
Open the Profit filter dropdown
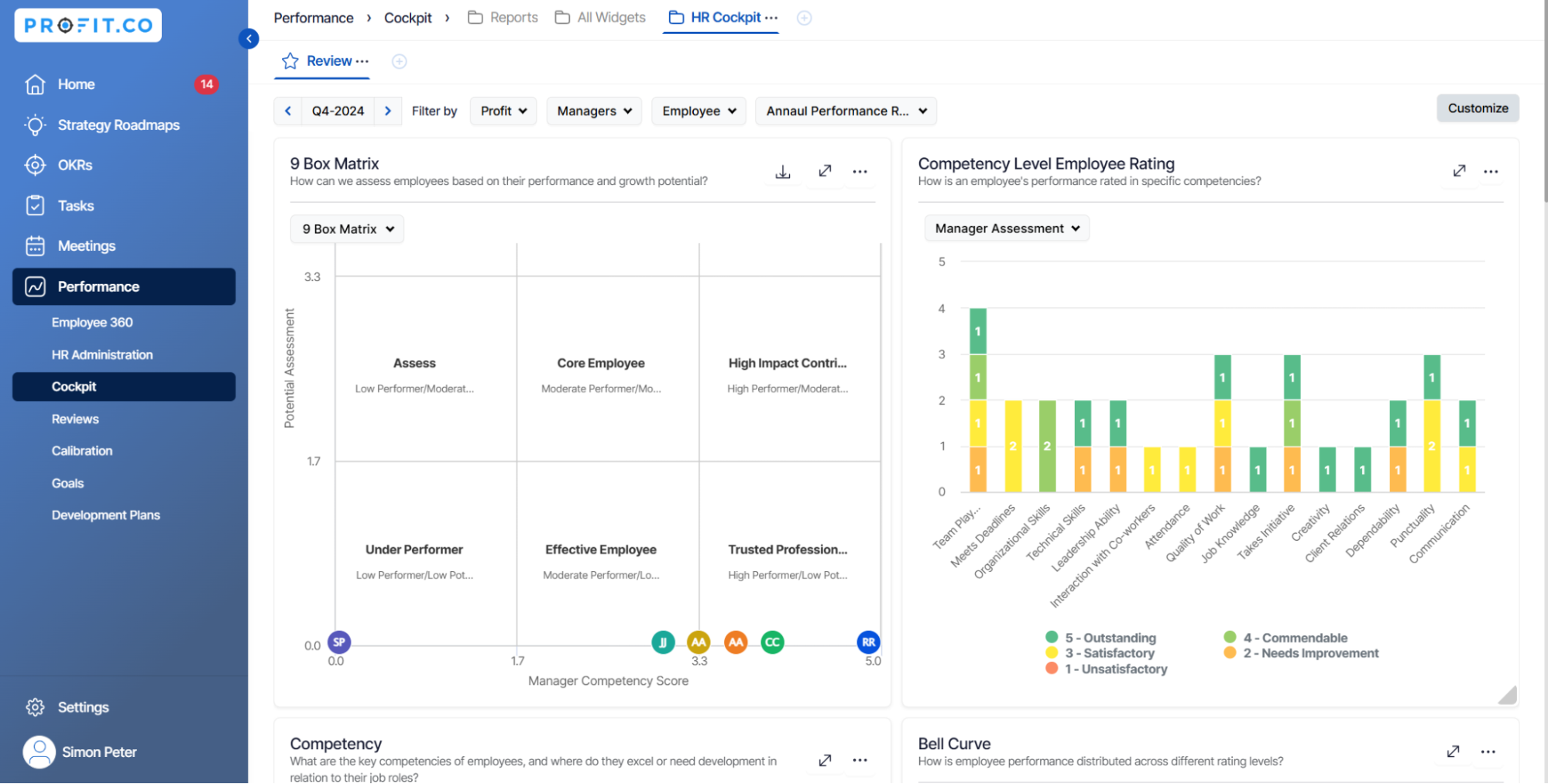[503, 111]
